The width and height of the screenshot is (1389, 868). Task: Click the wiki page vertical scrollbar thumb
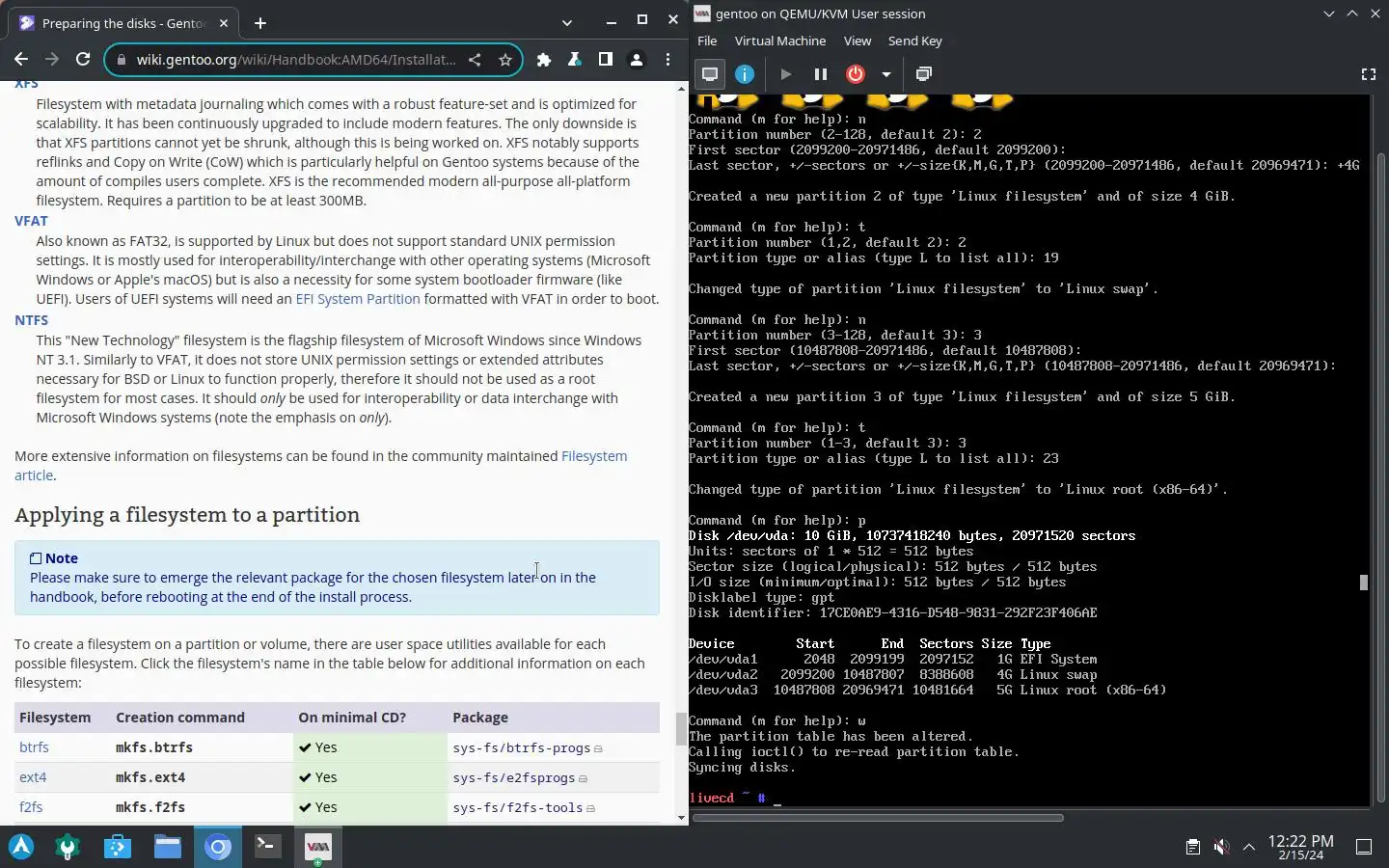tap(681, 729)
